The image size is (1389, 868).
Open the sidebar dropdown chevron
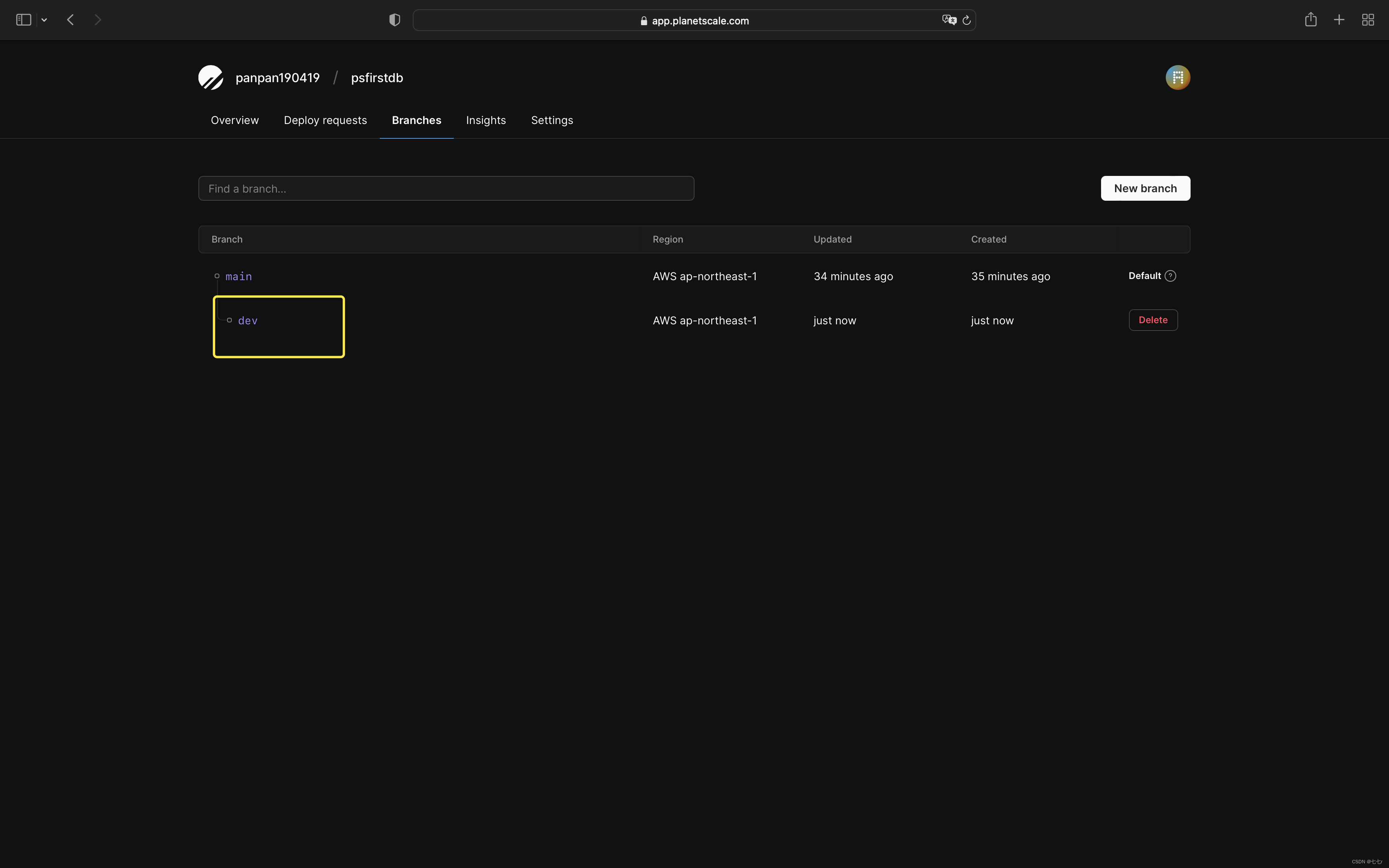(x=44, y=20)
